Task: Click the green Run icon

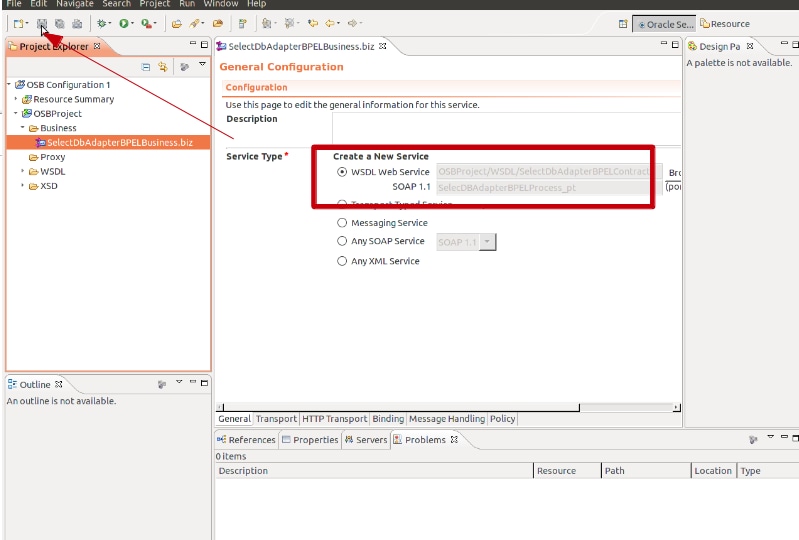Action: 123,23
